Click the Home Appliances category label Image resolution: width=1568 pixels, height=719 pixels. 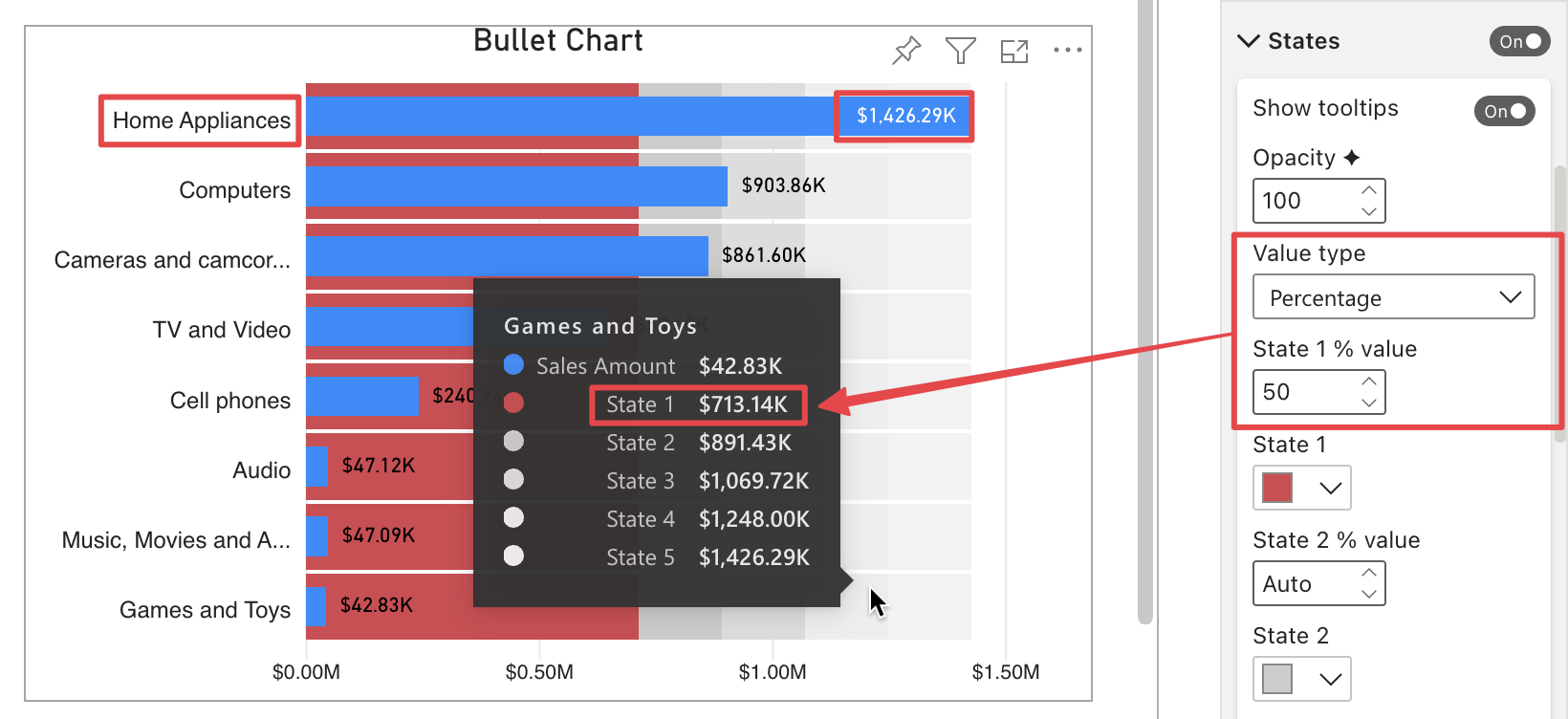pos(201,120)
